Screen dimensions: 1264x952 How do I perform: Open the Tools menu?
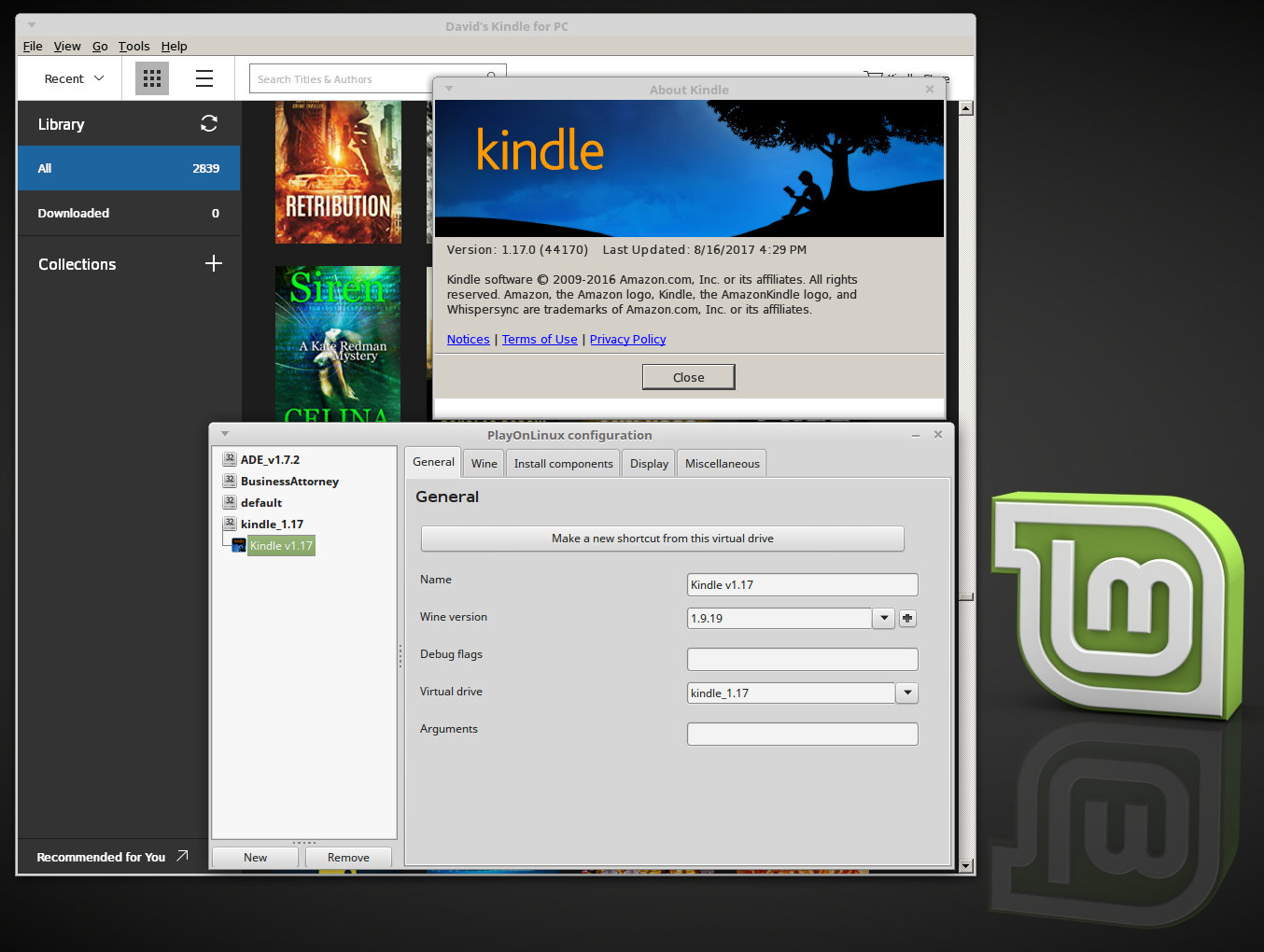coord(133,46)
